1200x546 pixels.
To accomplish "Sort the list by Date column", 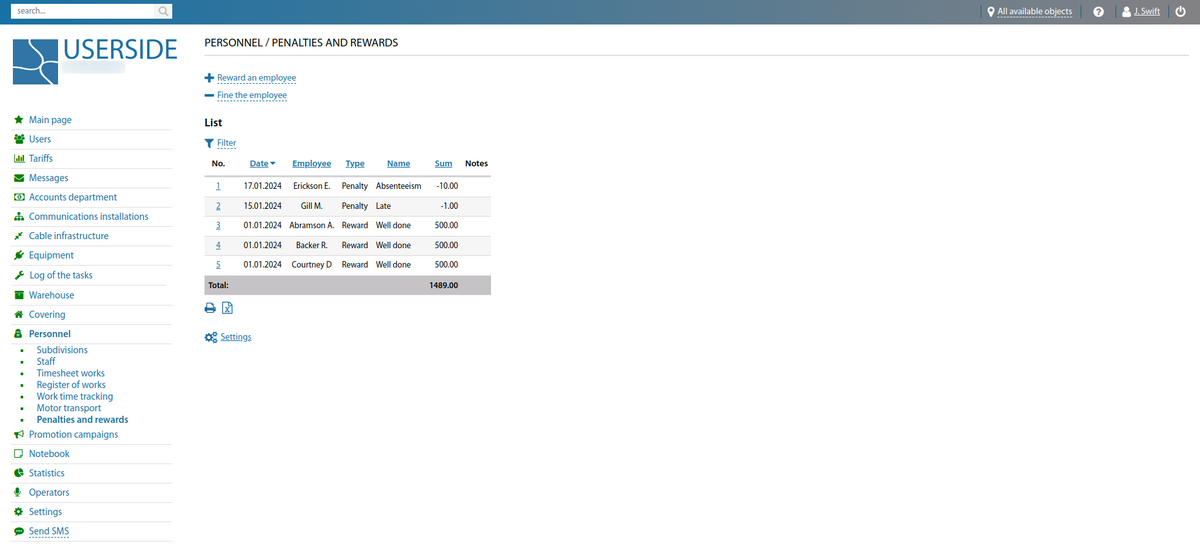I will (x=259, y=163).
